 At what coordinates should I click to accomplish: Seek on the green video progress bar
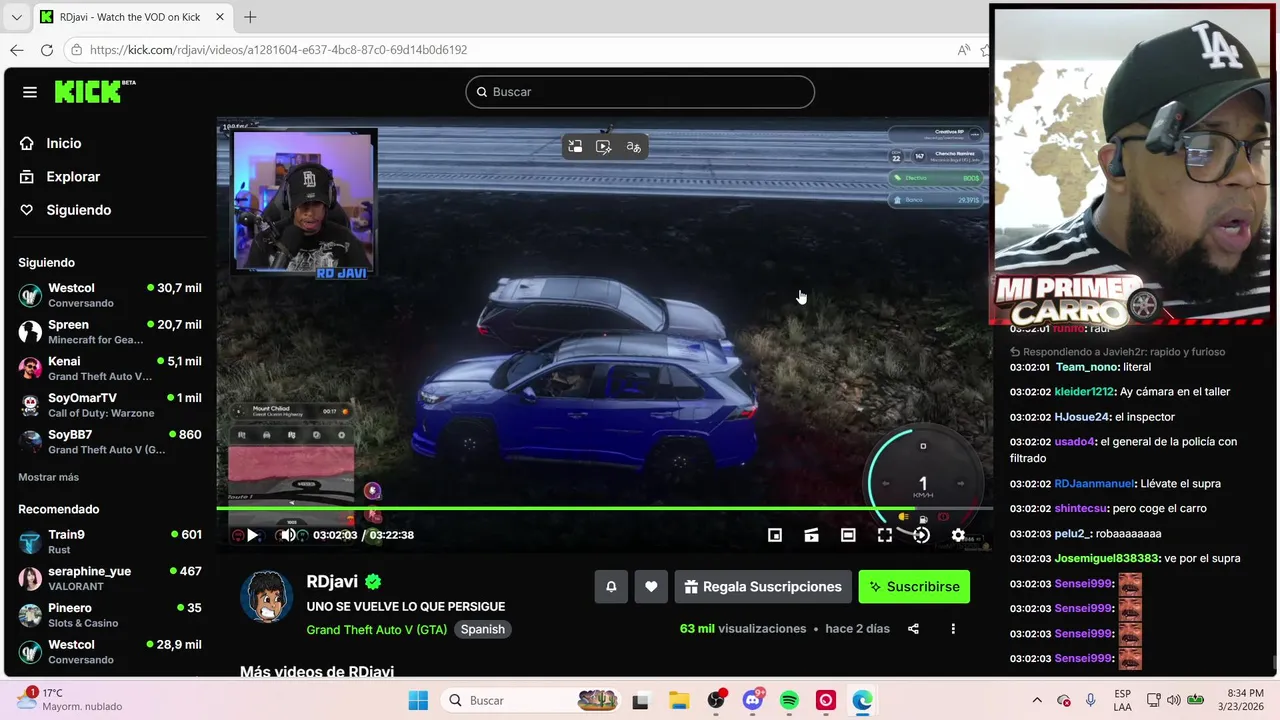603,508
